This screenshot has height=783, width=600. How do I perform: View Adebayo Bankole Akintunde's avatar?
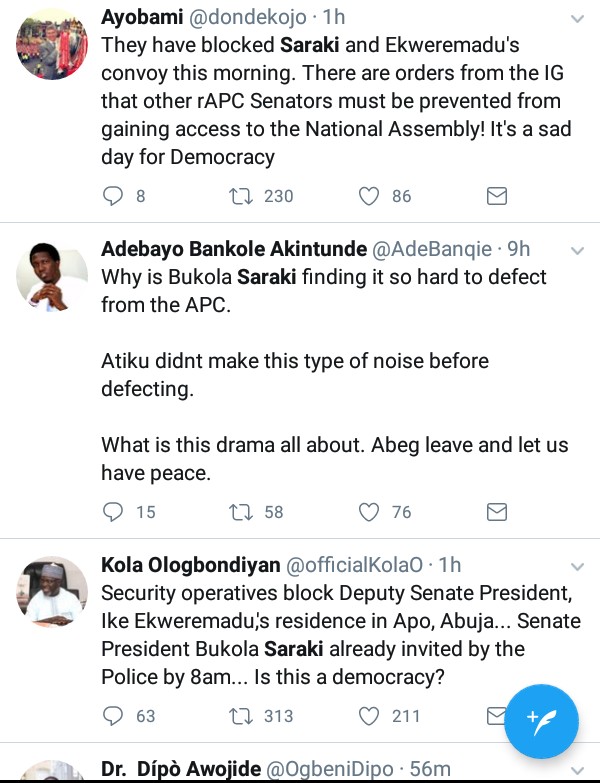coord(52,275)
